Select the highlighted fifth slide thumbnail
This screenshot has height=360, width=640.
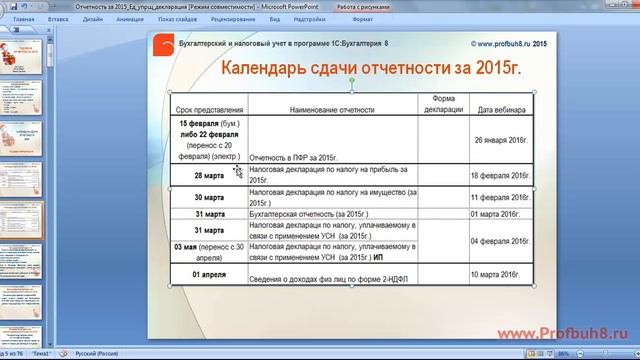[21, 220]
